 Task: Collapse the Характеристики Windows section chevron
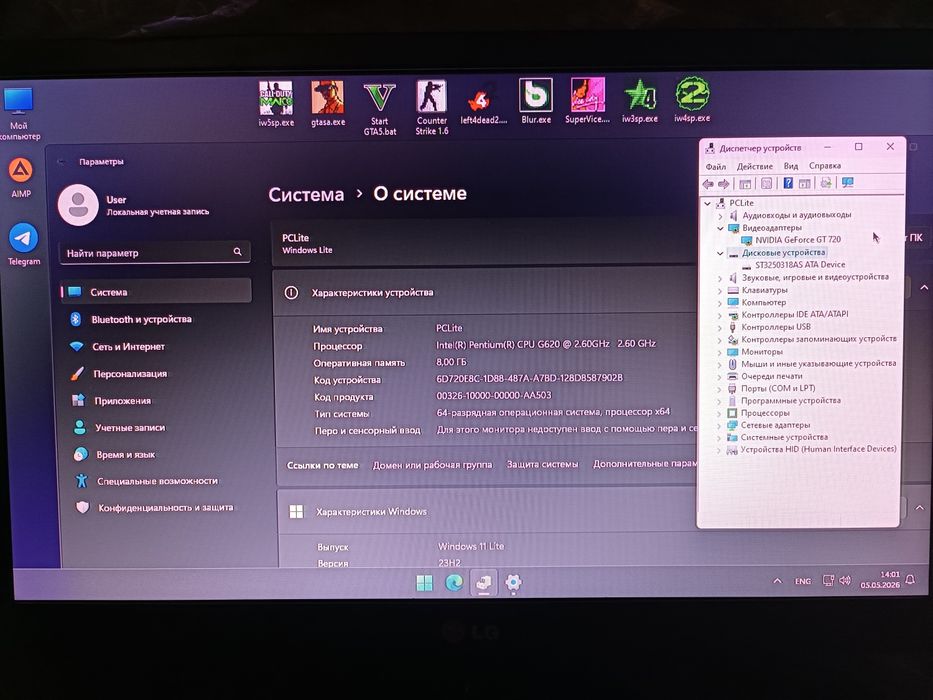pos(919,508)
